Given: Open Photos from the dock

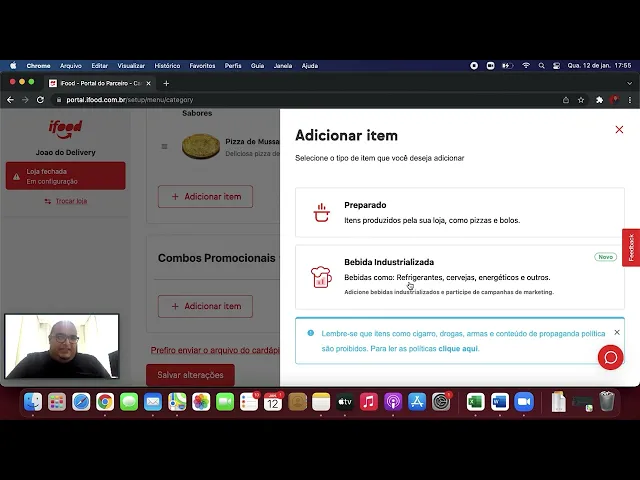Looking at the screenshot, I should pyautogui.click(x=201, y=402).
